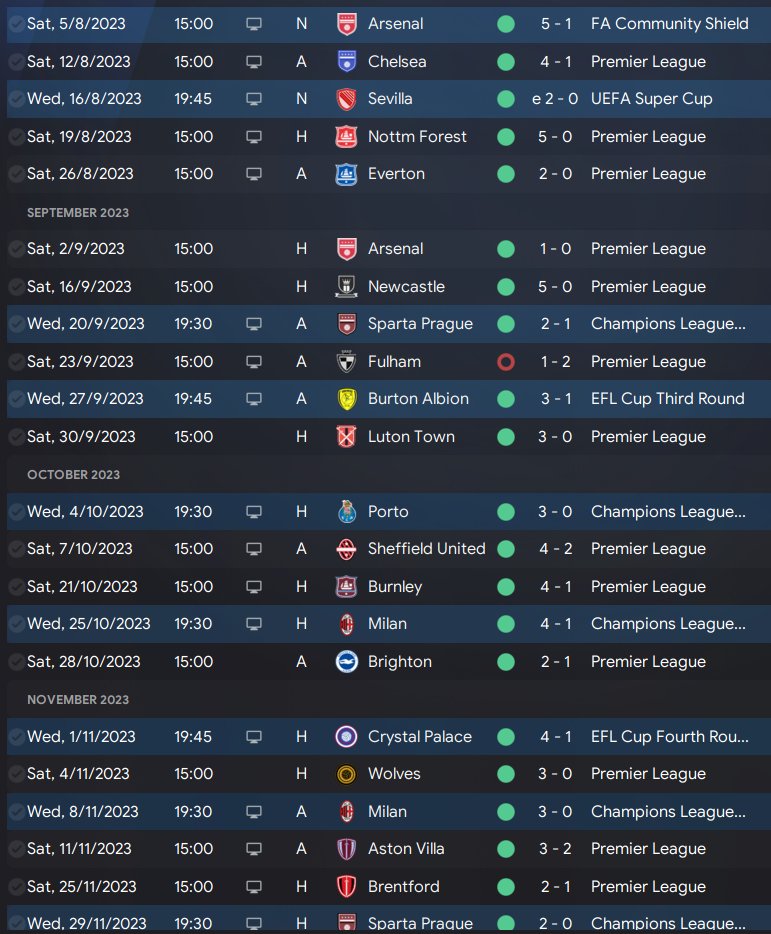
Task: Toggle the checkmark beside Sat, 16/9/2023
Action: click(x=16, y=287)
